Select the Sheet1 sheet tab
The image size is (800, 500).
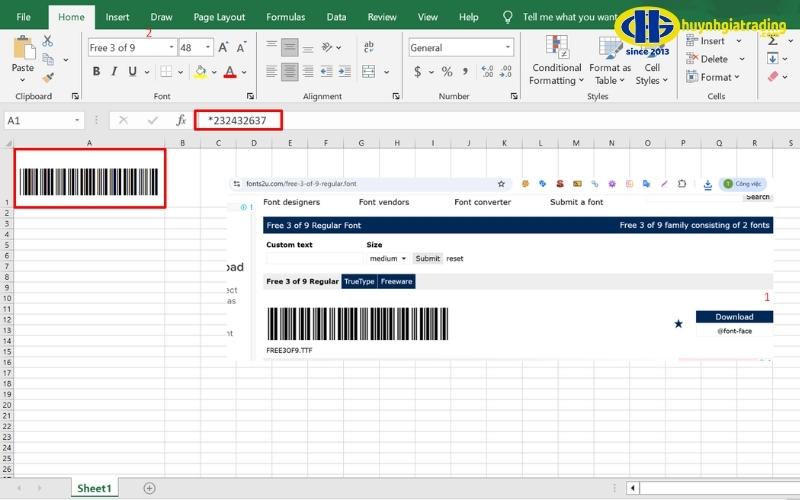94,488
